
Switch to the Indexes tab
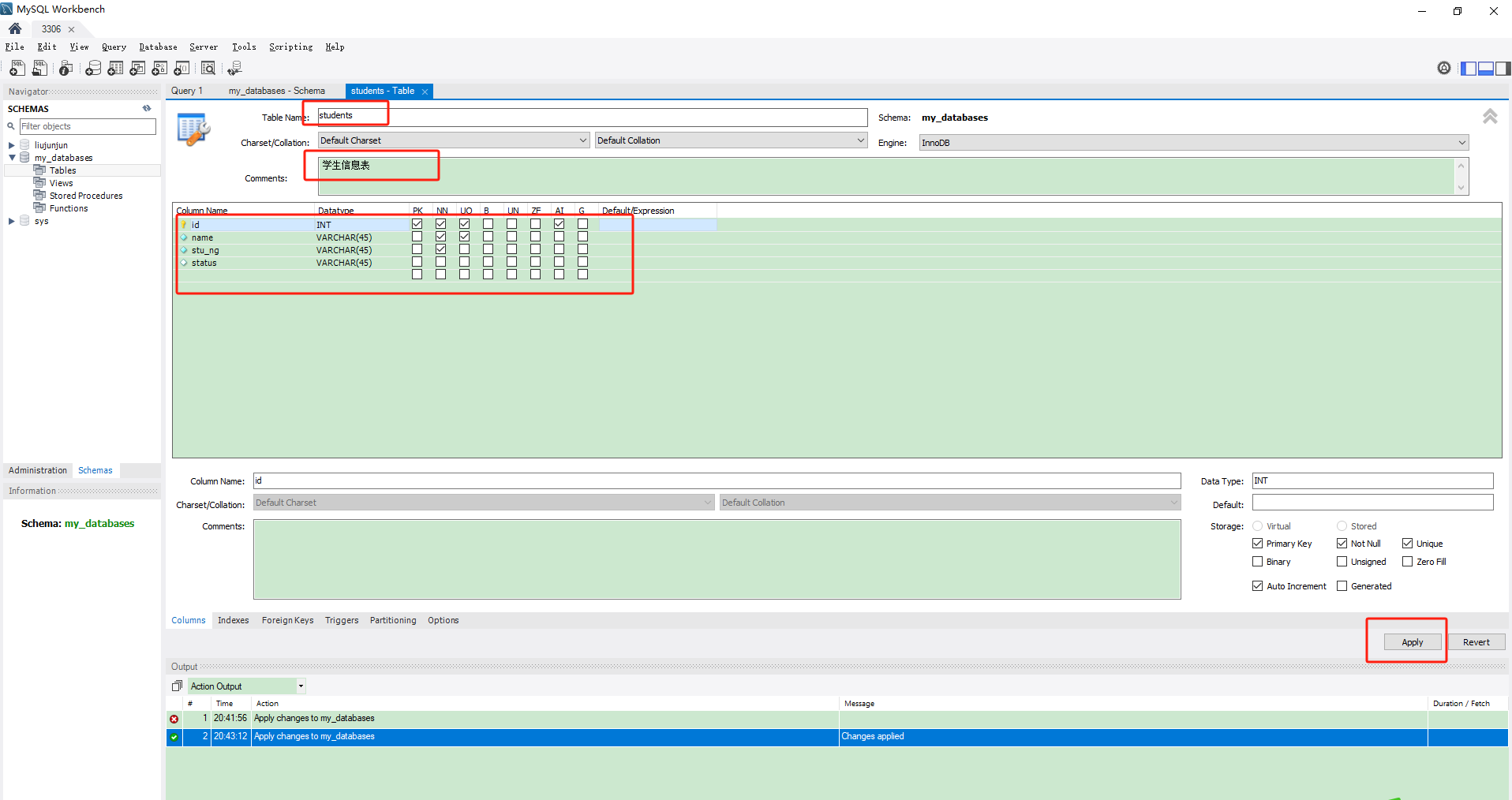[234, 620]
